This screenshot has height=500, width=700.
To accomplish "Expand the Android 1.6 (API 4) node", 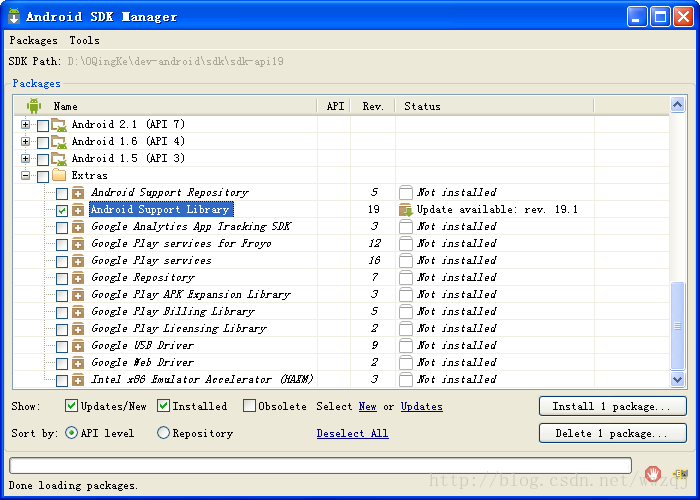I will 25,142.
